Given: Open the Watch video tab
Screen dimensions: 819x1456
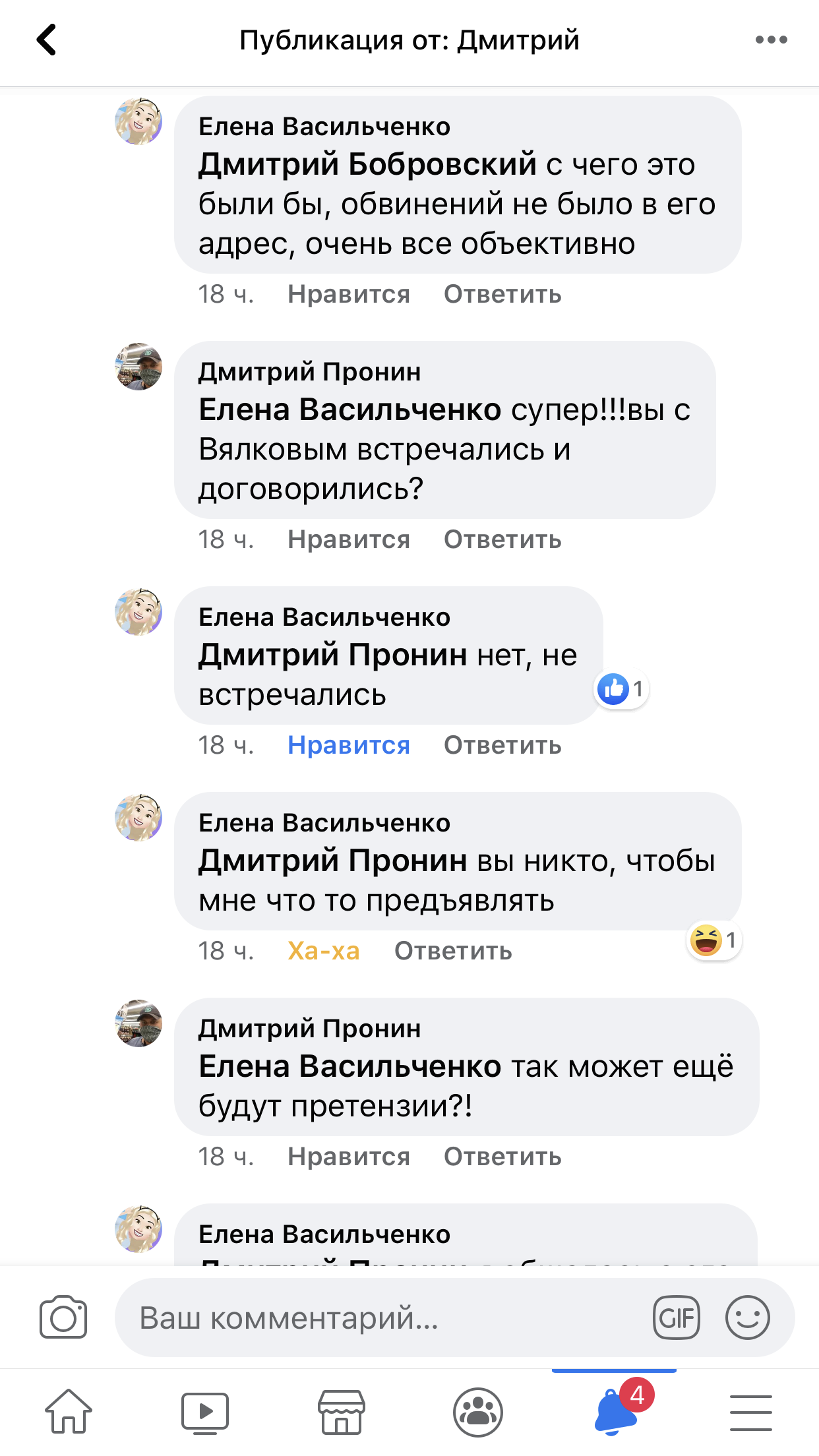Looking at the screenshot, I should click(205, 1412).
